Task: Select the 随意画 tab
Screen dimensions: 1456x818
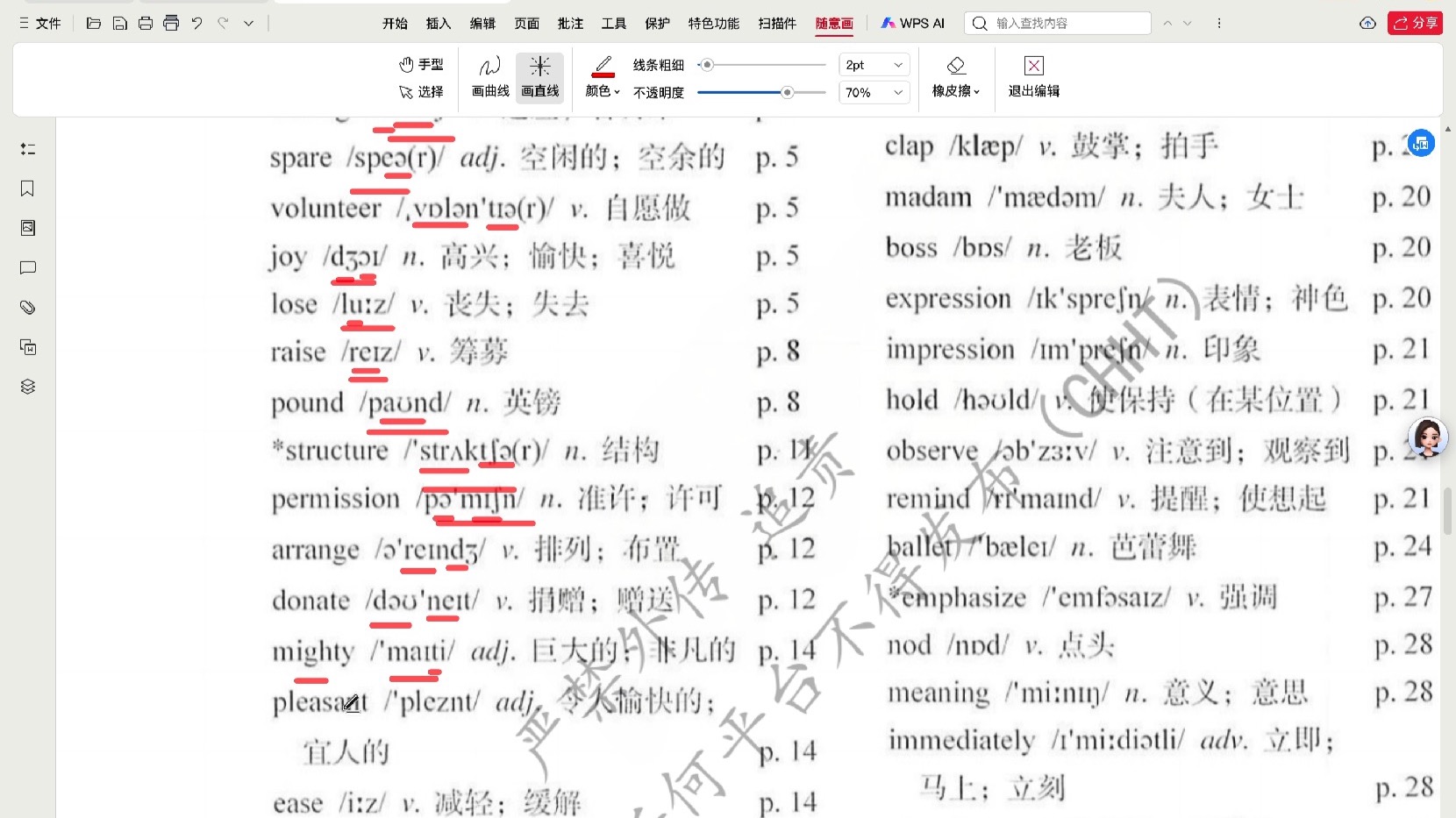Action: pyautogui.click(x=834, y=24)
